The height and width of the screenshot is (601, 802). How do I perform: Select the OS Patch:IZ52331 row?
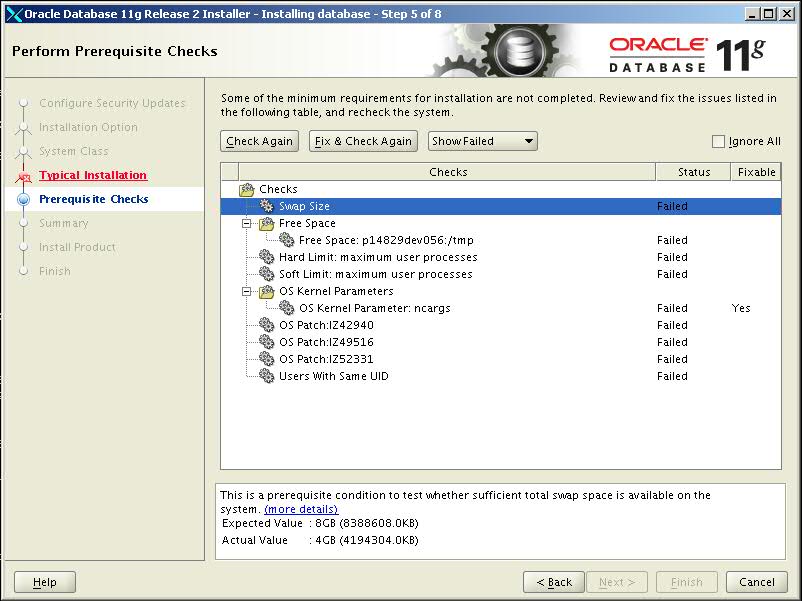click(501, 359)
